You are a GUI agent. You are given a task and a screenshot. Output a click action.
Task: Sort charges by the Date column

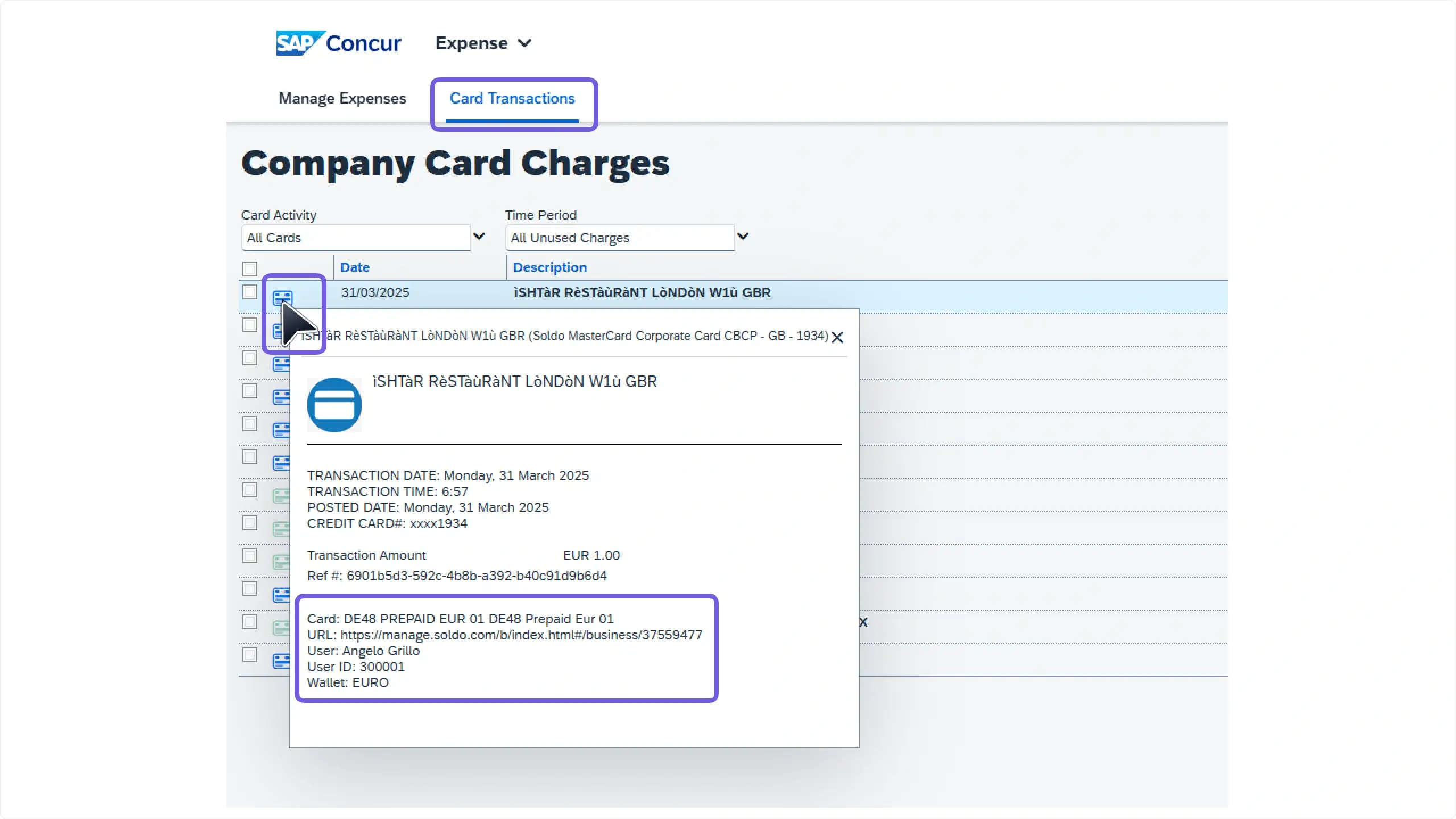(355, 267)
